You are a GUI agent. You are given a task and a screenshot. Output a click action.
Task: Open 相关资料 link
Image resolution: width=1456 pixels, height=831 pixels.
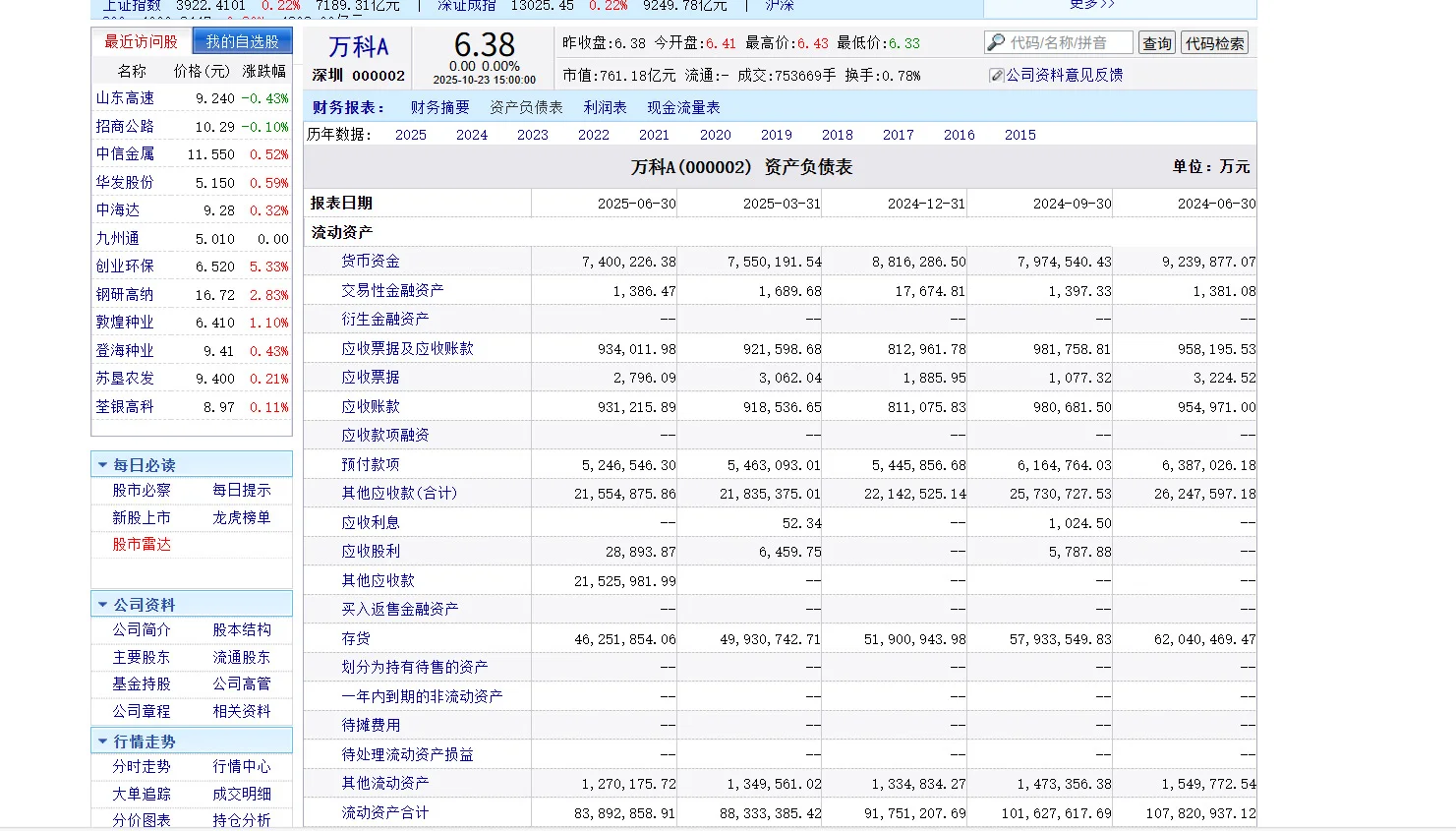coord(242,711)
